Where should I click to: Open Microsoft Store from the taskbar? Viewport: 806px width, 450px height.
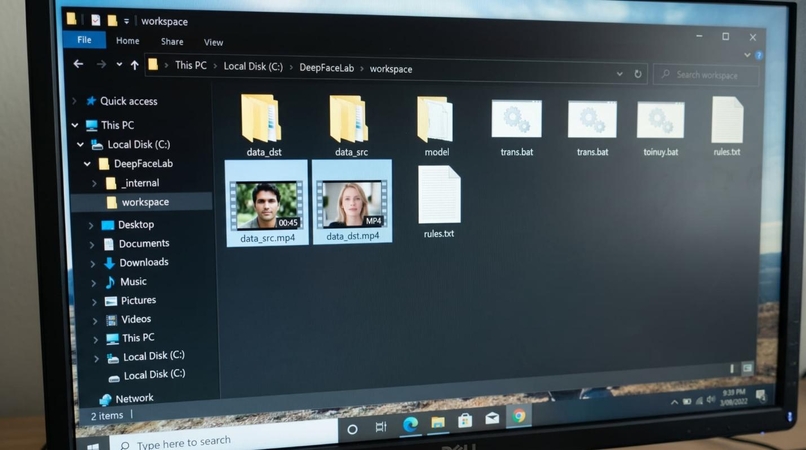point(465,420)
